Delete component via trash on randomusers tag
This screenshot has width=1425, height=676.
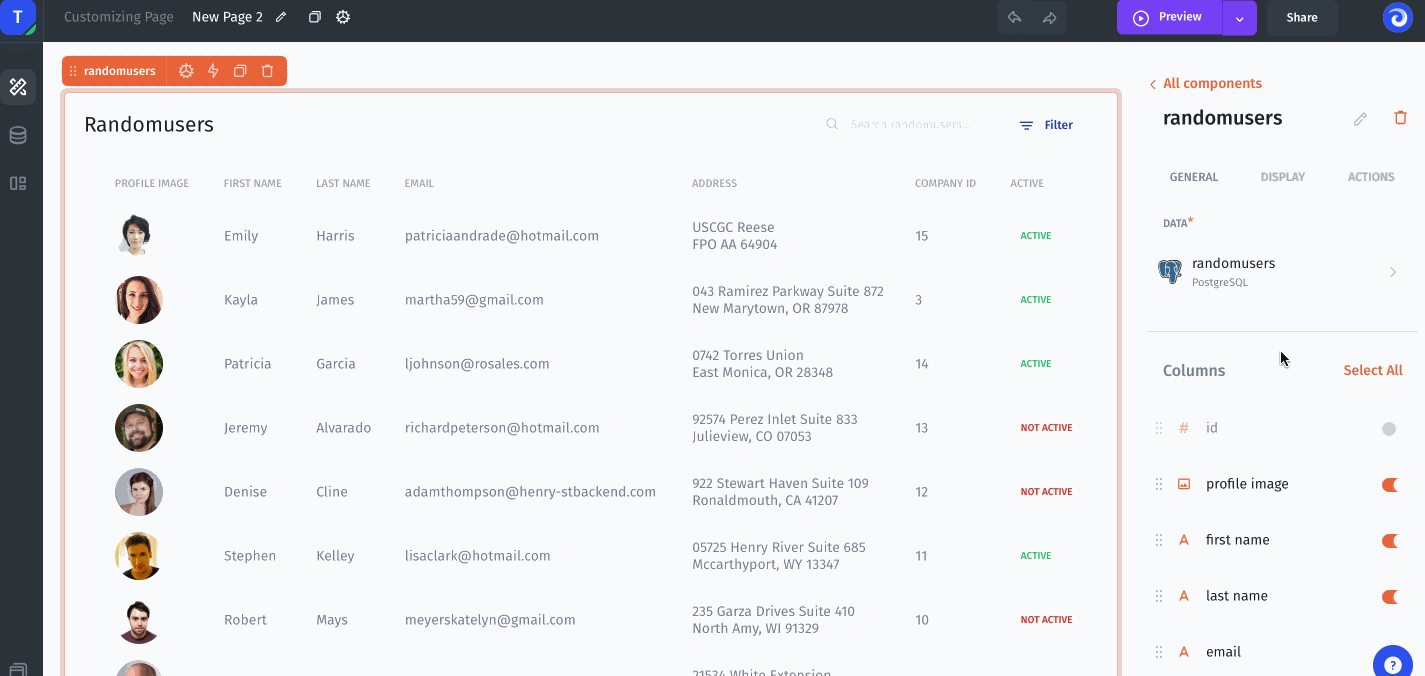tap(267, 71)
